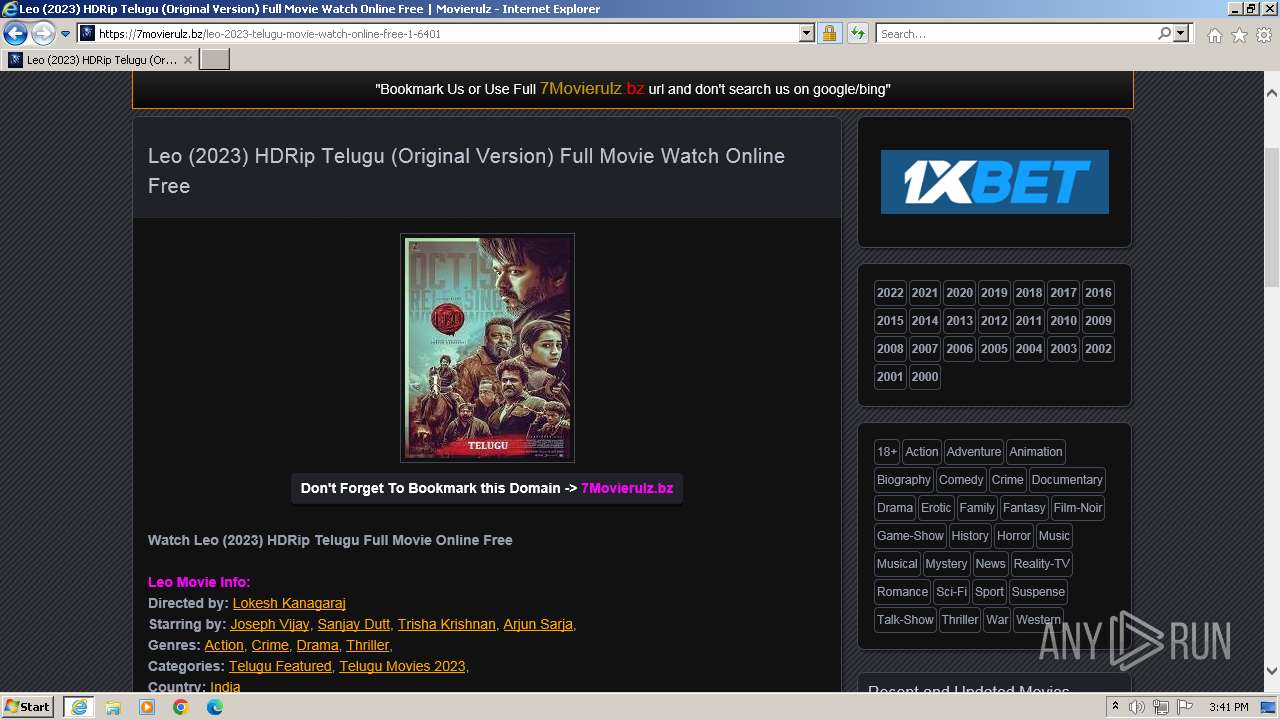The height and width of the screenshot is (720, 1280).
Task: Click the Refresh page icon
Action: coord(857,33)
